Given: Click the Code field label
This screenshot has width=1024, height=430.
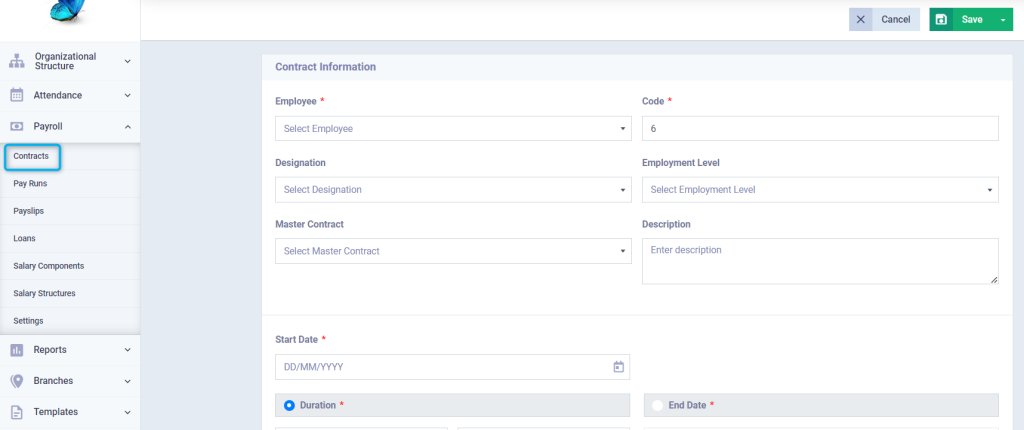Looking at the screenshot, I should pos(653,102).
